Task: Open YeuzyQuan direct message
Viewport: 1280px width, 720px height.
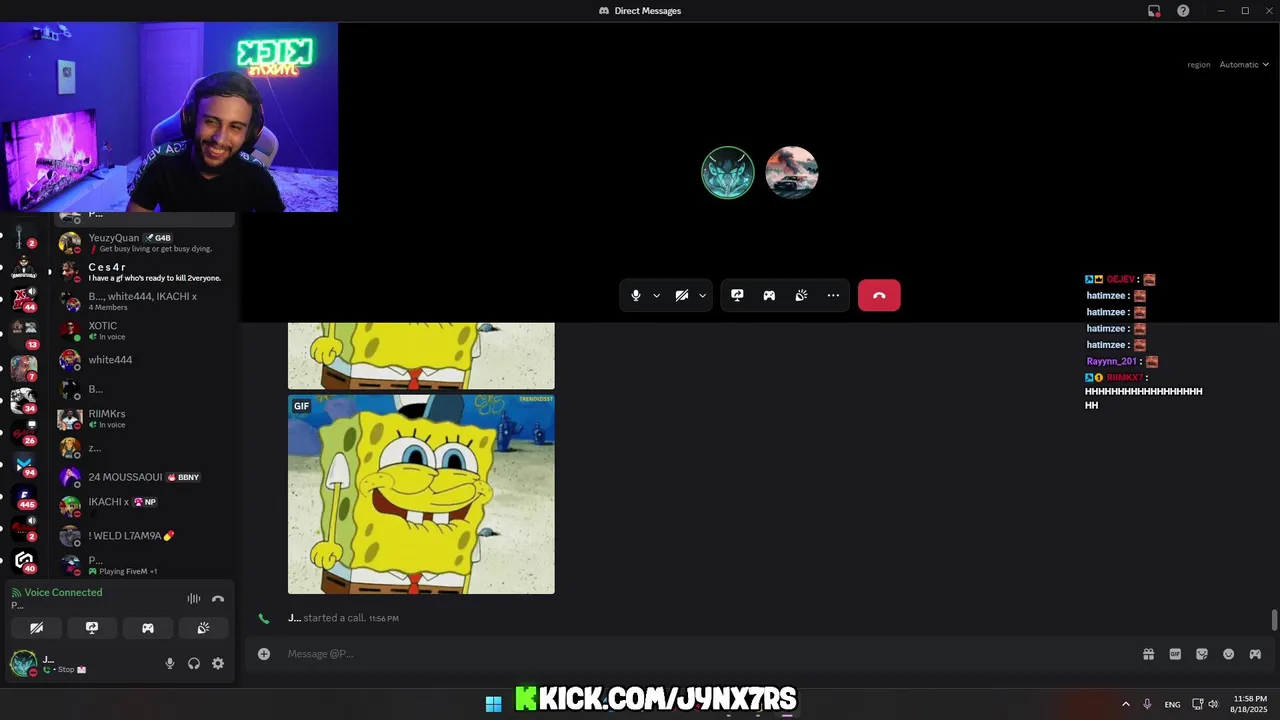Action: [x=143, y=243]
